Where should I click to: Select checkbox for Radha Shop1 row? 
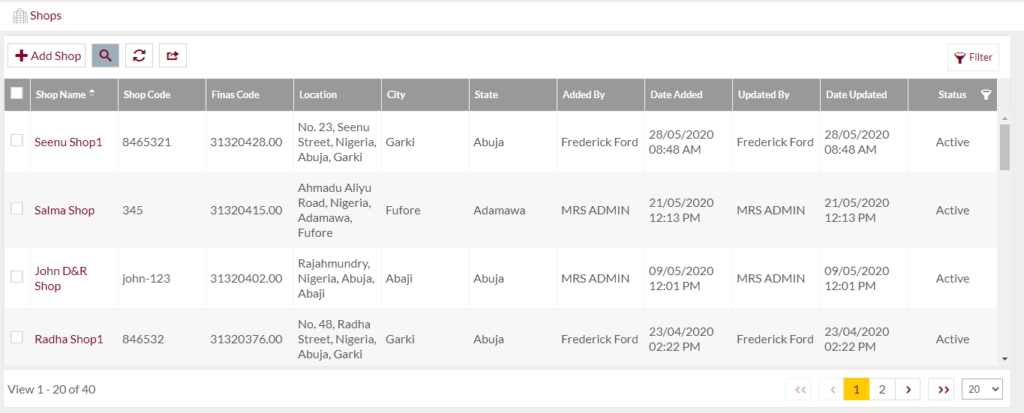click(x=17, y=338)
